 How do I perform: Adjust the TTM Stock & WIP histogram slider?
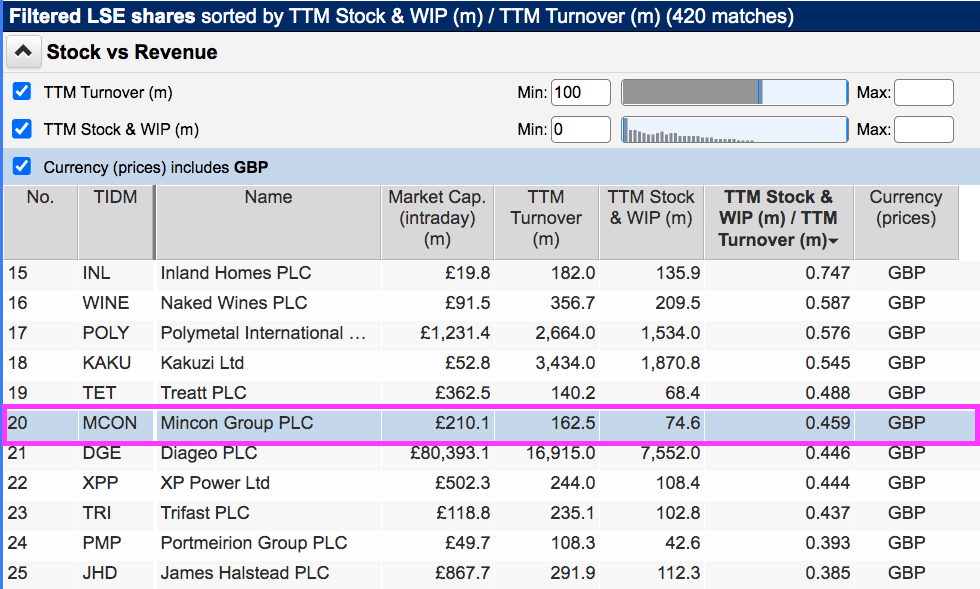[x=734, y=129]
